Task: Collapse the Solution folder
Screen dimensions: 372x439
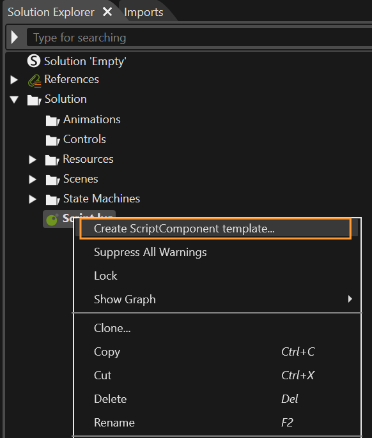Action: pos(14,99)
